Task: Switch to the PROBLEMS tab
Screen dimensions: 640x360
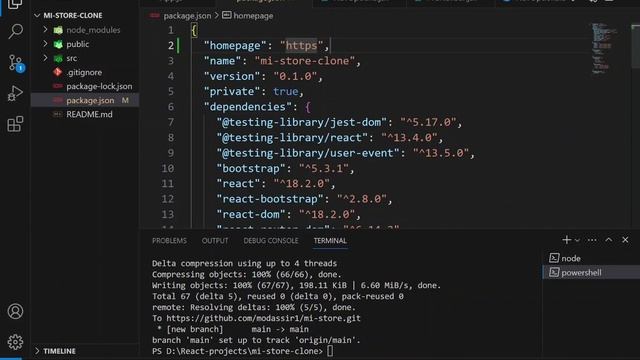Action: pyautogui.click(x=169, y=241)
